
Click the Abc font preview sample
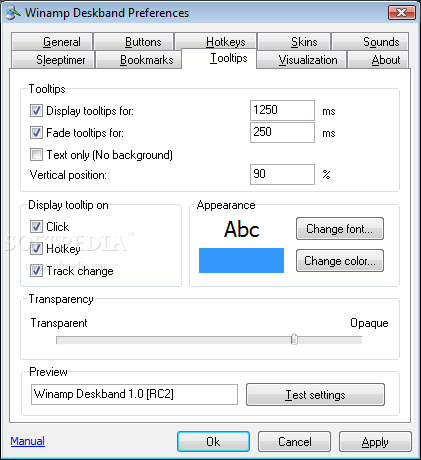(242, 229)
